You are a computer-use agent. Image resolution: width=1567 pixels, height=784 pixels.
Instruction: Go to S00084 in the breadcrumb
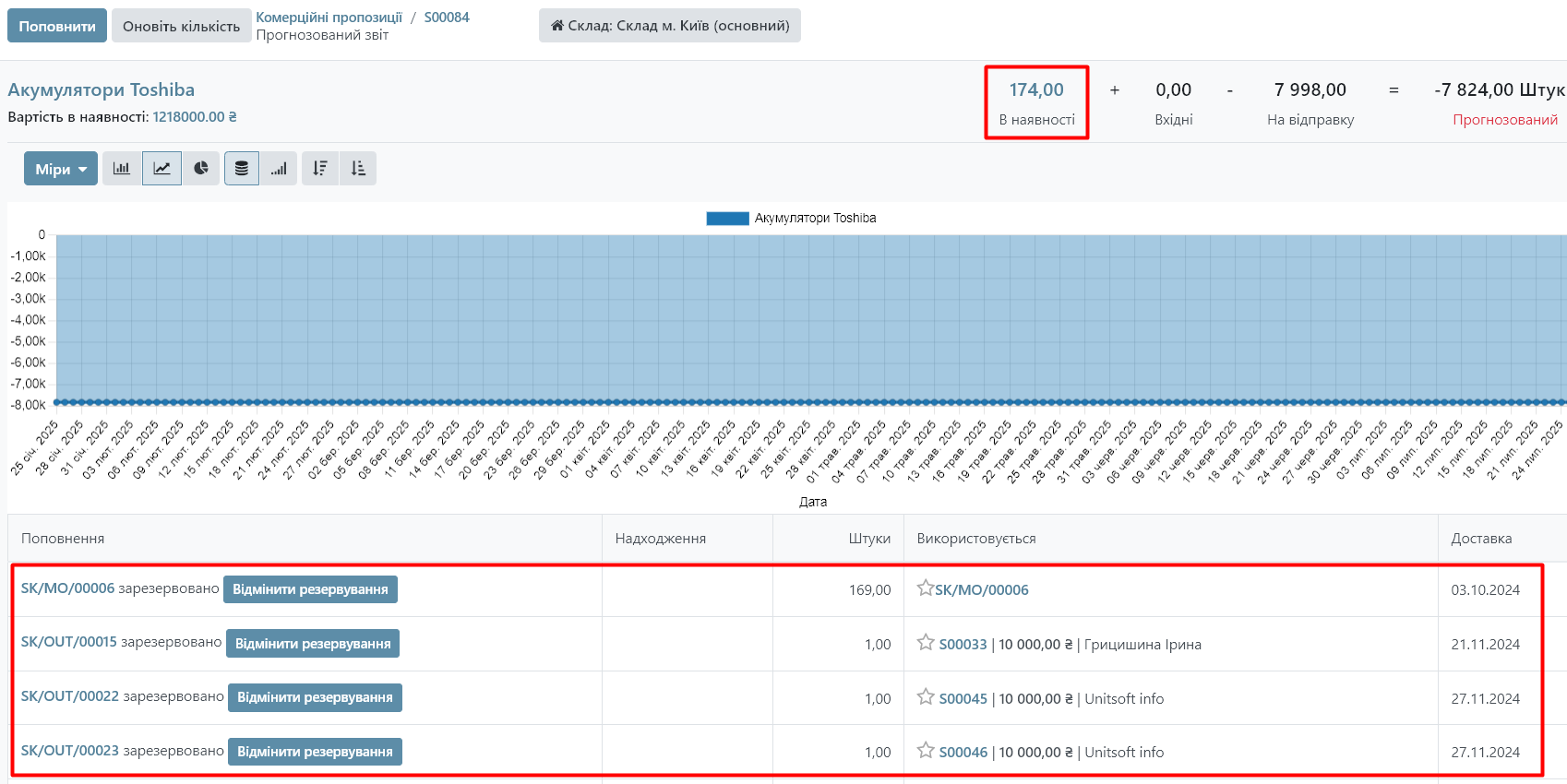pos(447,18)
